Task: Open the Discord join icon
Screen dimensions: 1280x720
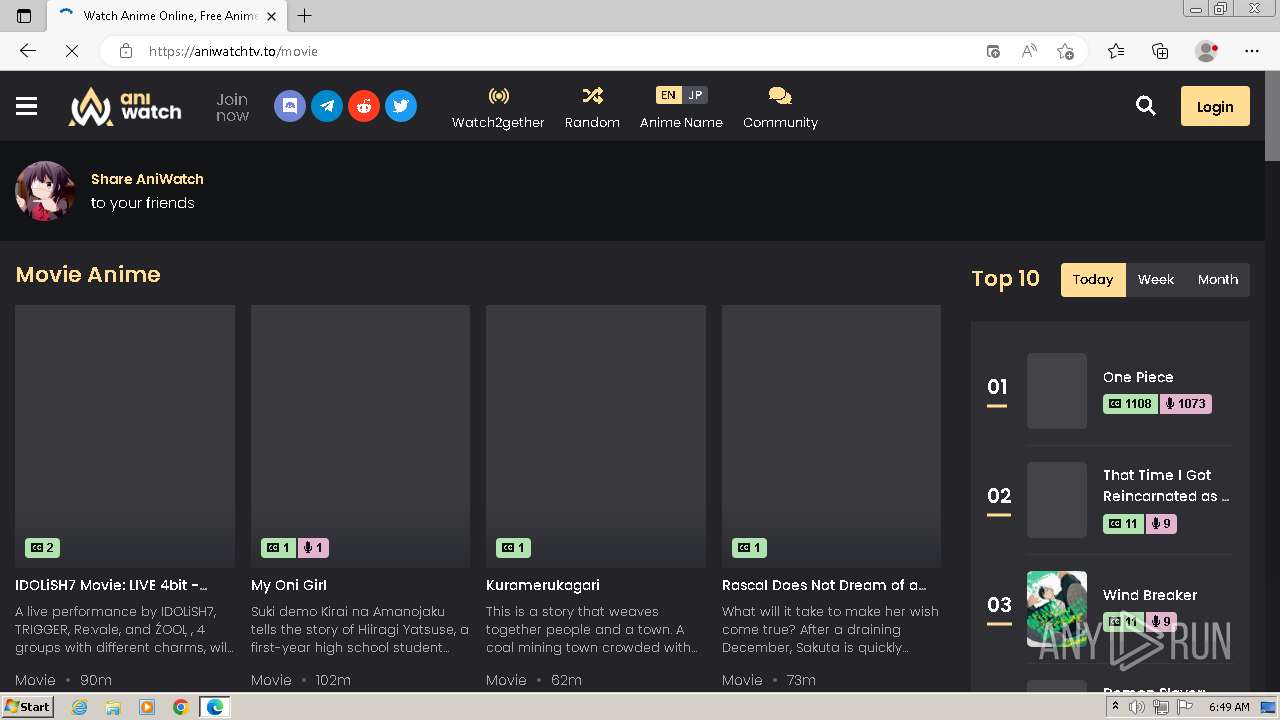Action: [x=290, y=106]
